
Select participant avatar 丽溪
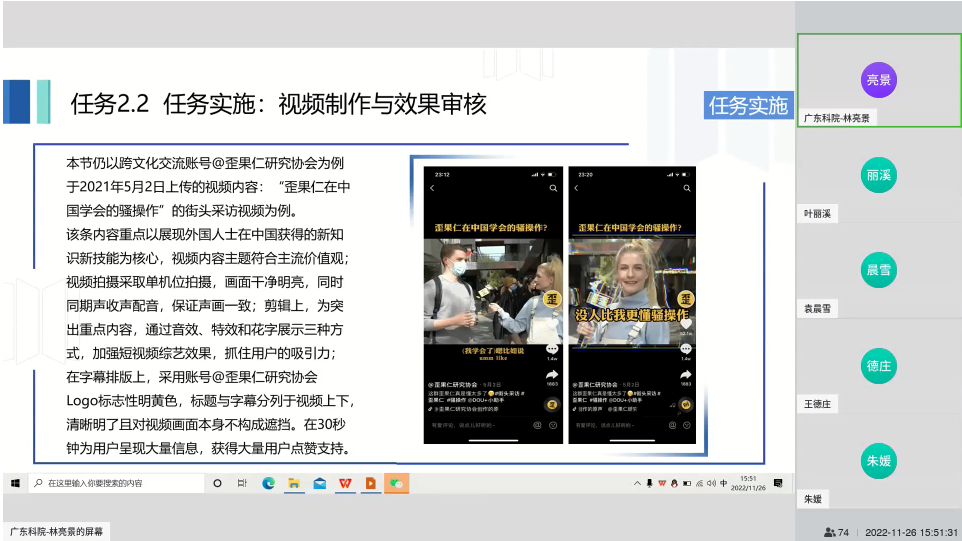tap(879, 175)
